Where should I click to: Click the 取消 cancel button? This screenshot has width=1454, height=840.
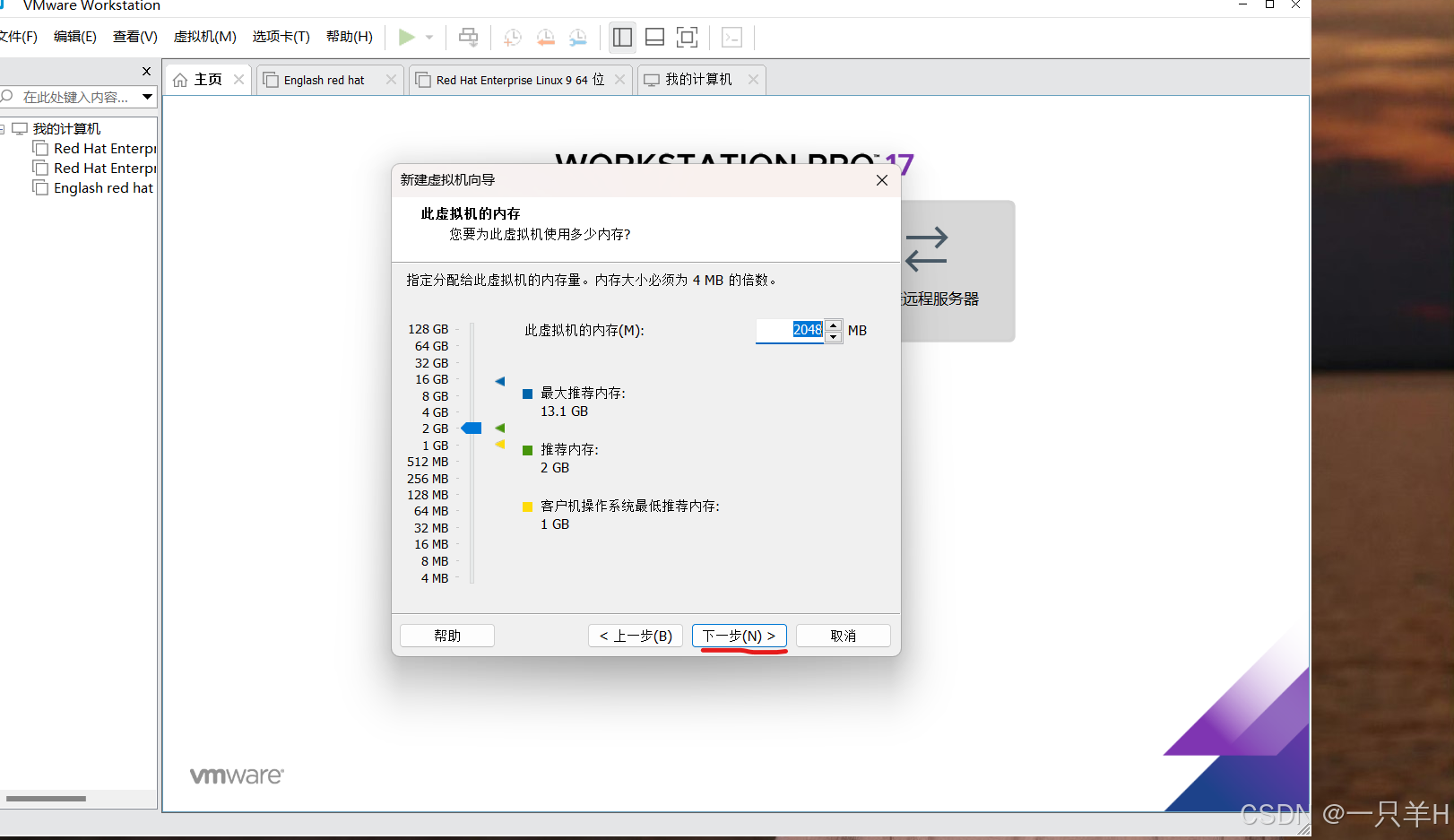[844, 636]
